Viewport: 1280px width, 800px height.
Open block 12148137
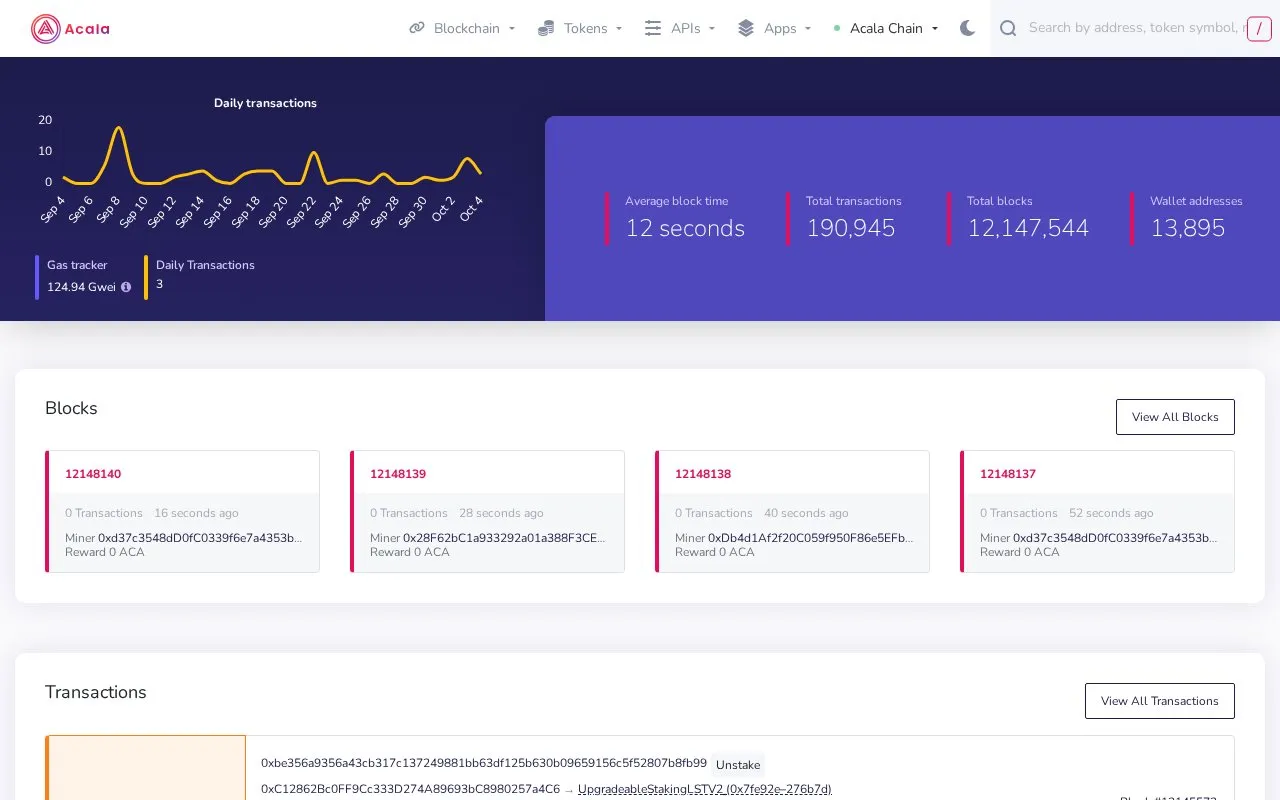[x=1008, y=474]
